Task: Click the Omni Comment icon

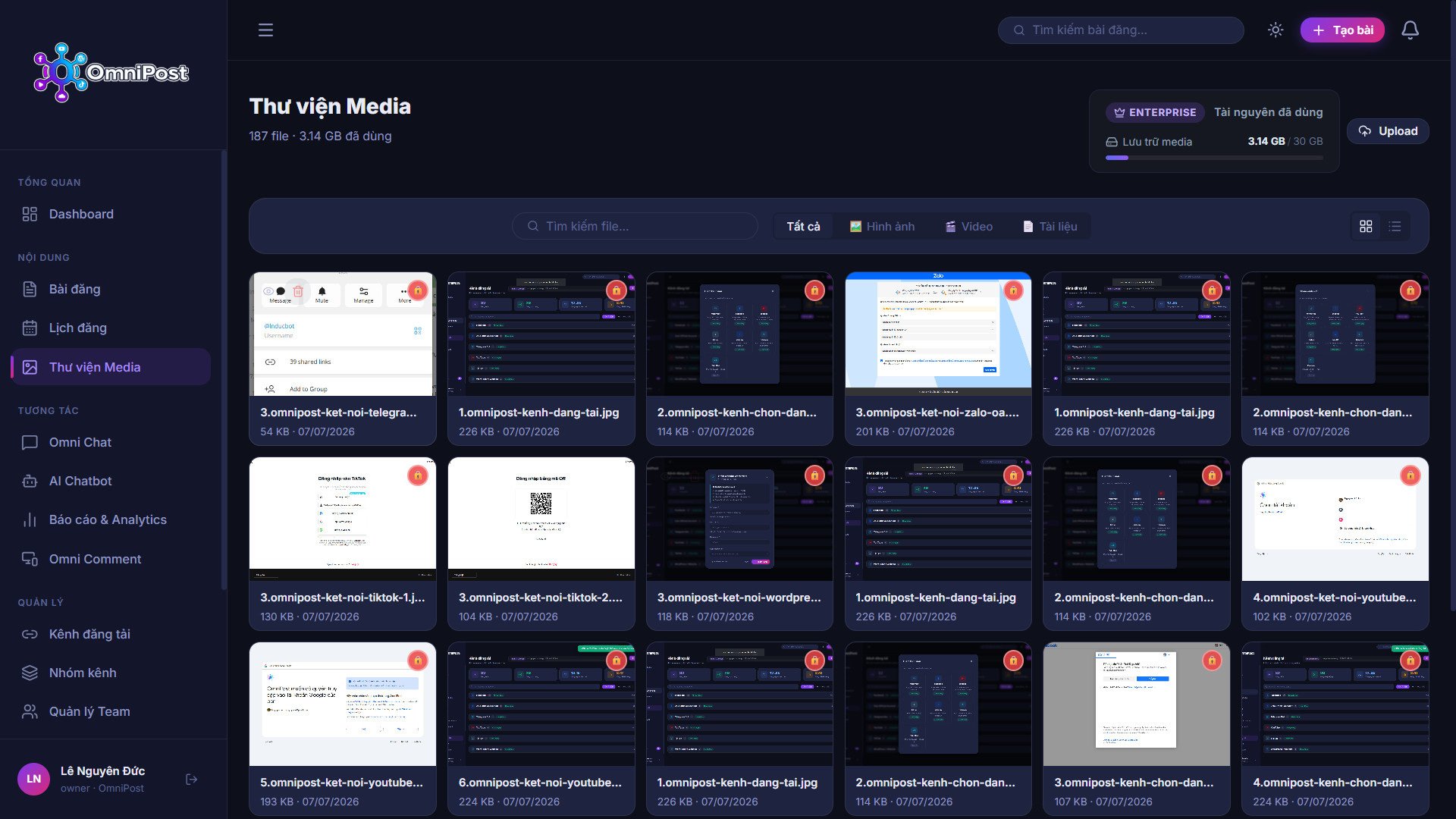Action: coord(30,559)
